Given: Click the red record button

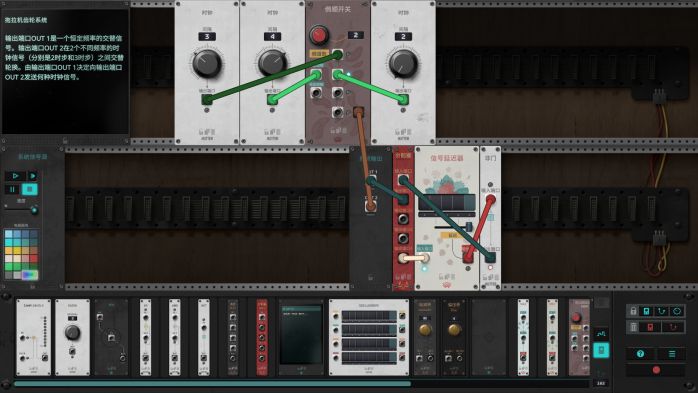Looking at the screenshot, I should click(x=656, y=370).
